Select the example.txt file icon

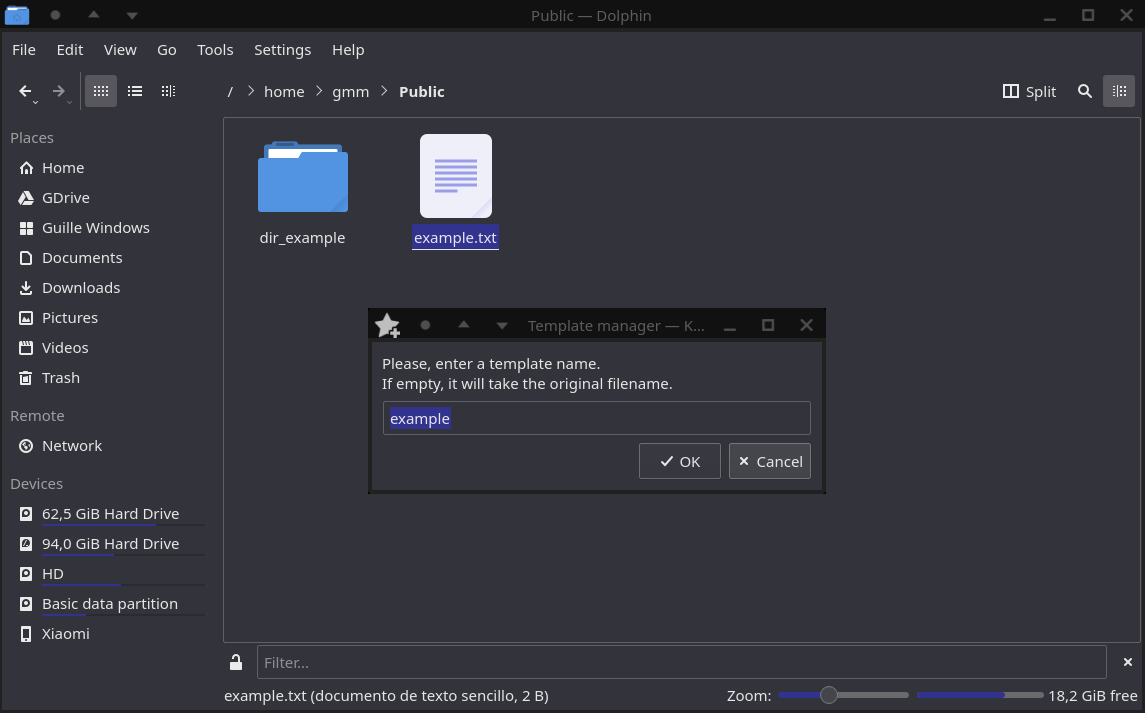pos(456,176)
